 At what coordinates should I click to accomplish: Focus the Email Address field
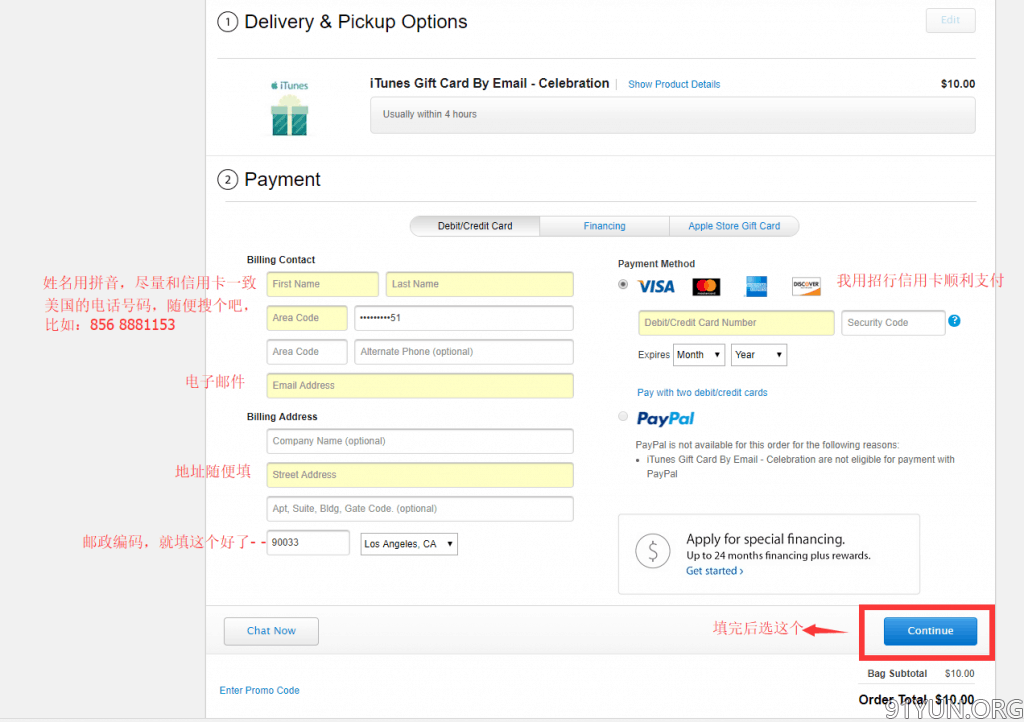[420, 386]
